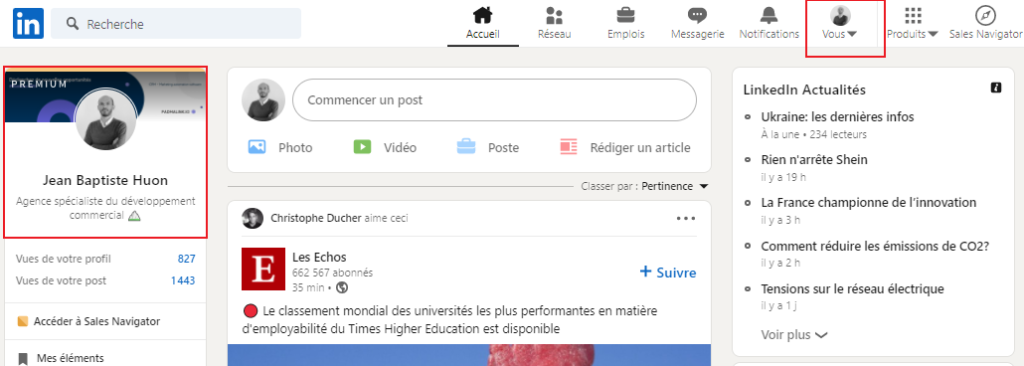
Task: Click the LinkedIn logo icon
Action: pyautogui.click(x=28, y=24)
